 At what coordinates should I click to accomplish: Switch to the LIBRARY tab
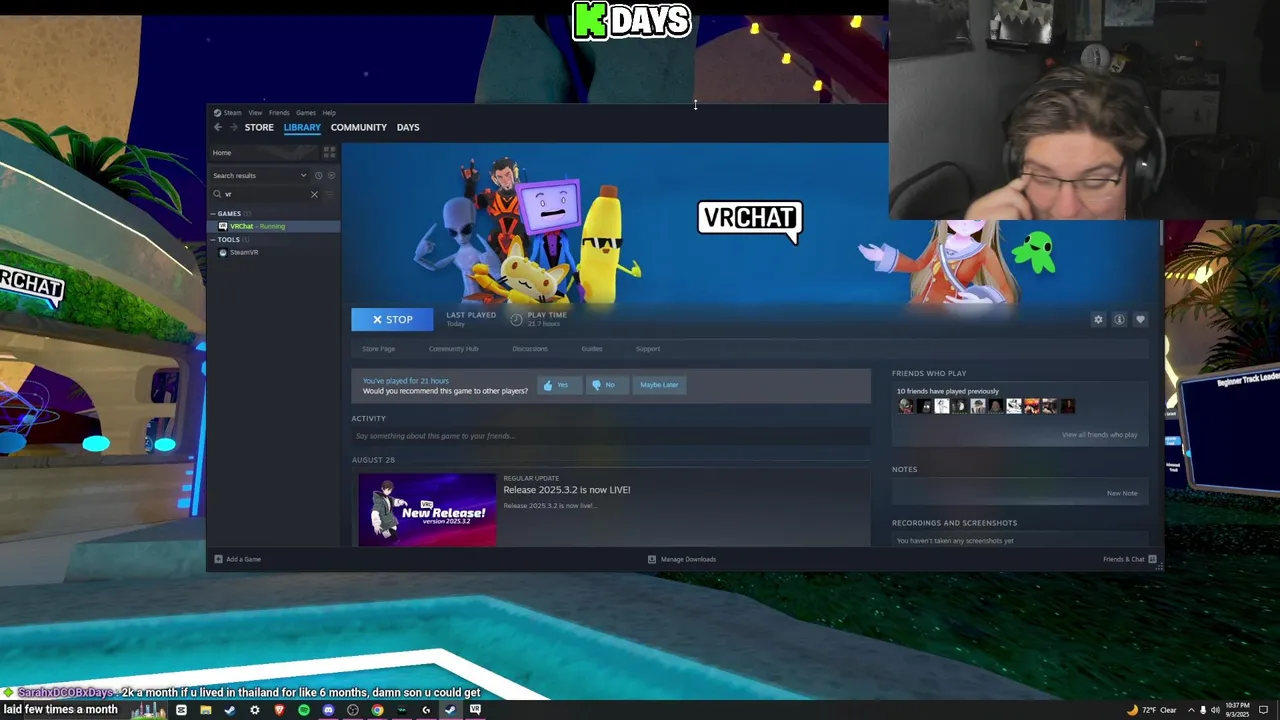tap(302, 127)
